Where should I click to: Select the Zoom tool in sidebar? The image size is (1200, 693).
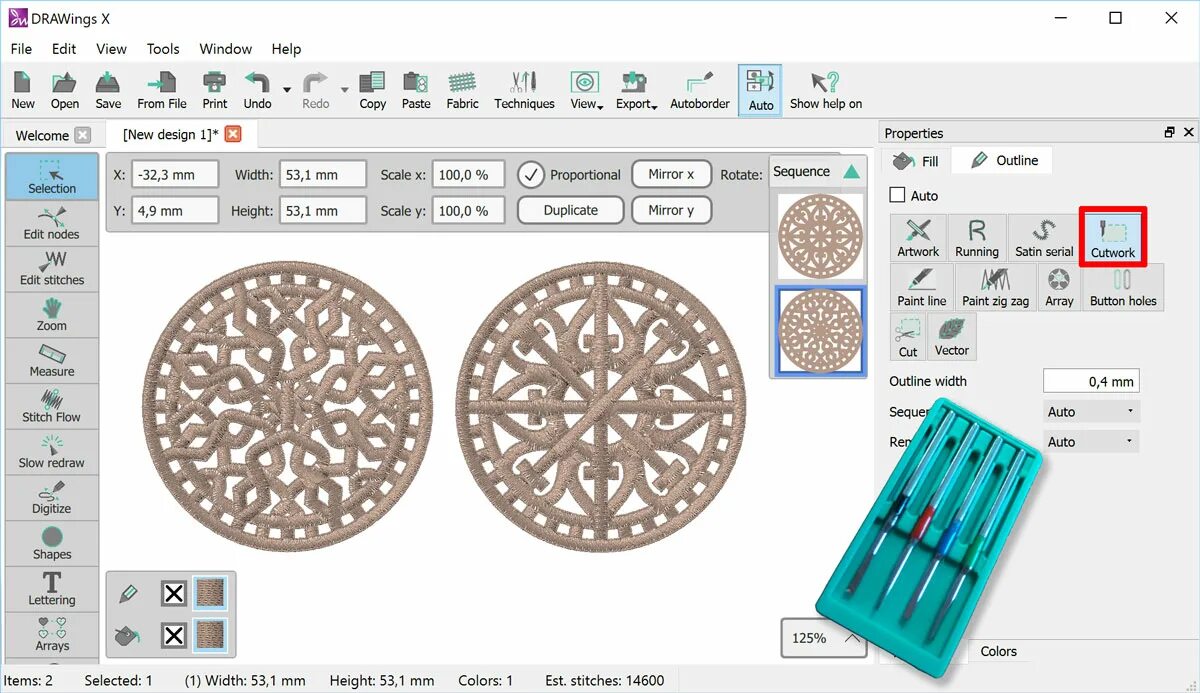[52, 315]
